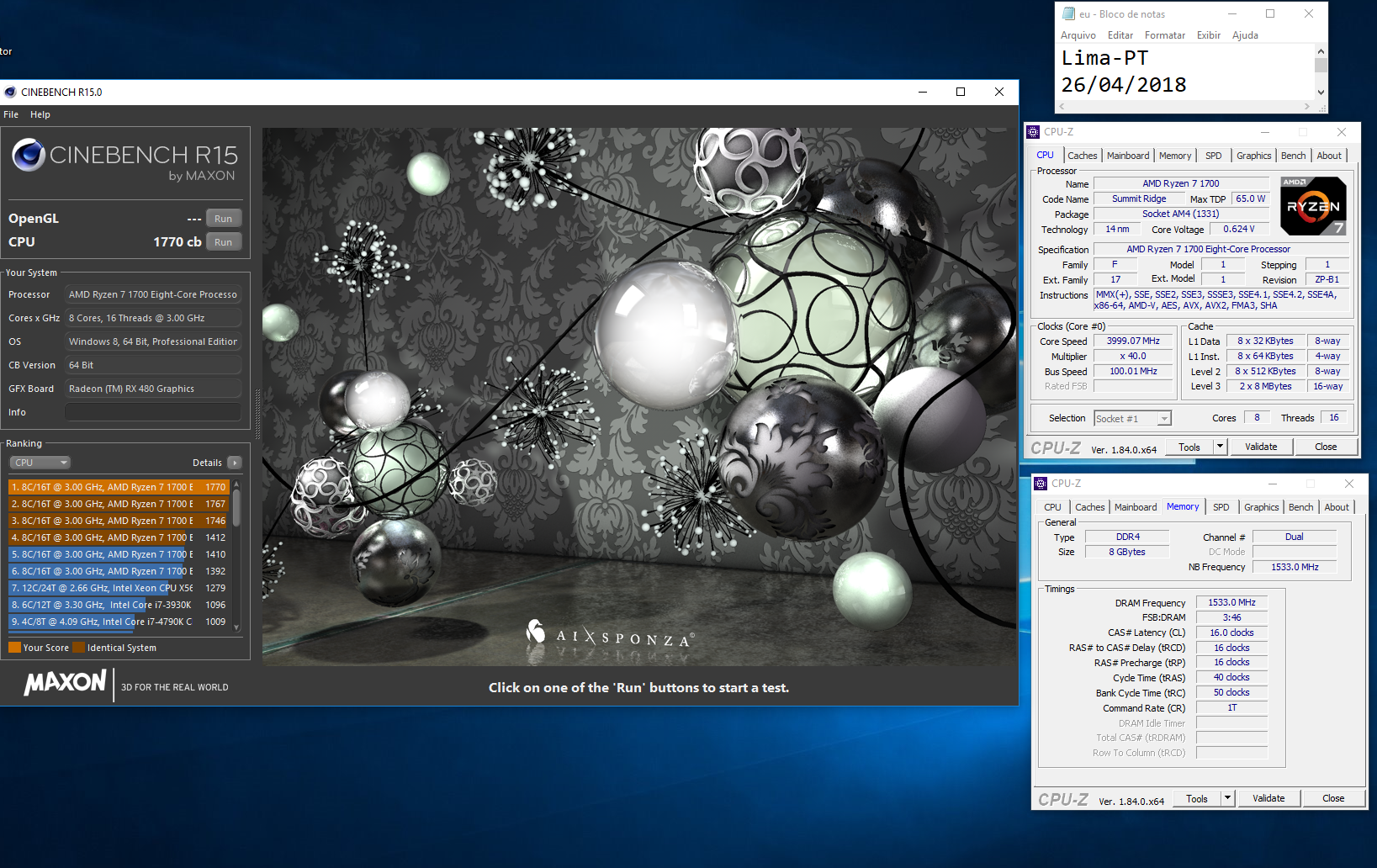1377x868 pixels.
Task: Switch to About tab in upper CPU-Z window
Action: 1329,156
